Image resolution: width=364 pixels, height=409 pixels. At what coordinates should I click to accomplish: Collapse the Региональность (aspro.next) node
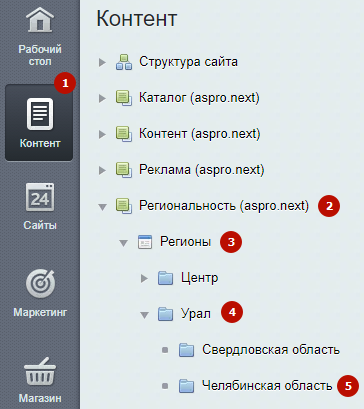tap(102, 207)
